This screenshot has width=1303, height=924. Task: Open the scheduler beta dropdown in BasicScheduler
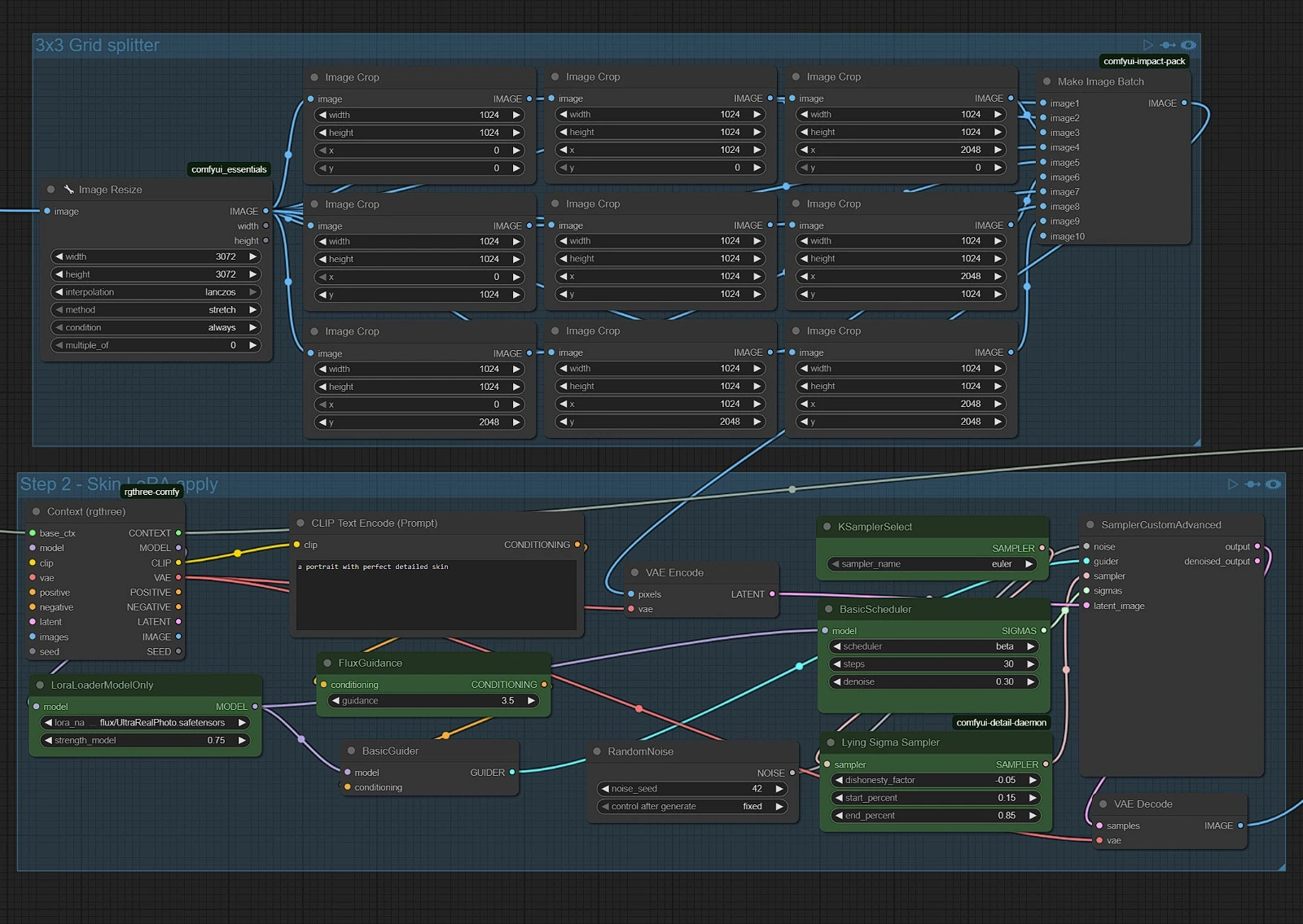coord(934,646)
